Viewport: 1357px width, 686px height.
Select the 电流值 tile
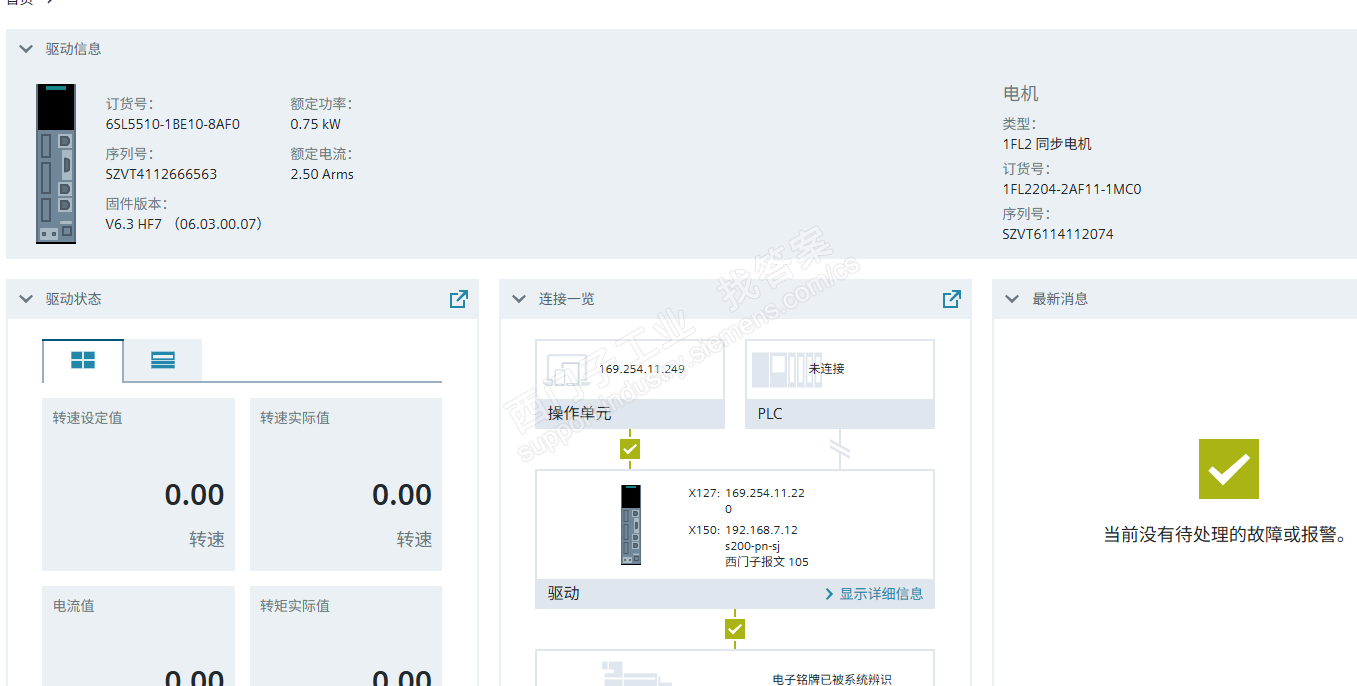click(x=139, y=636)
